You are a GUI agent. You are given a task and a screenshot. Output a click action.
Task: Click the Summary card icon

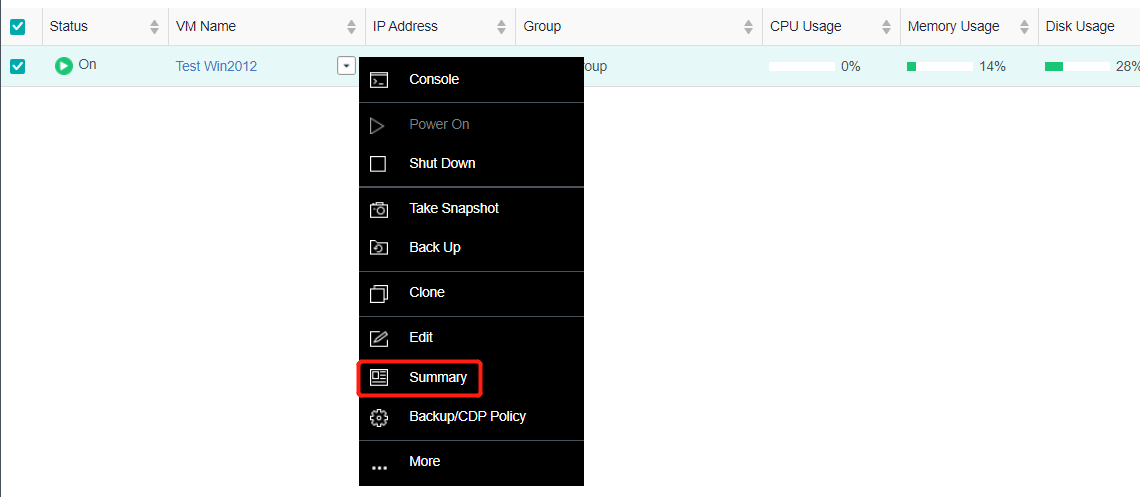[x=379, y=377]
